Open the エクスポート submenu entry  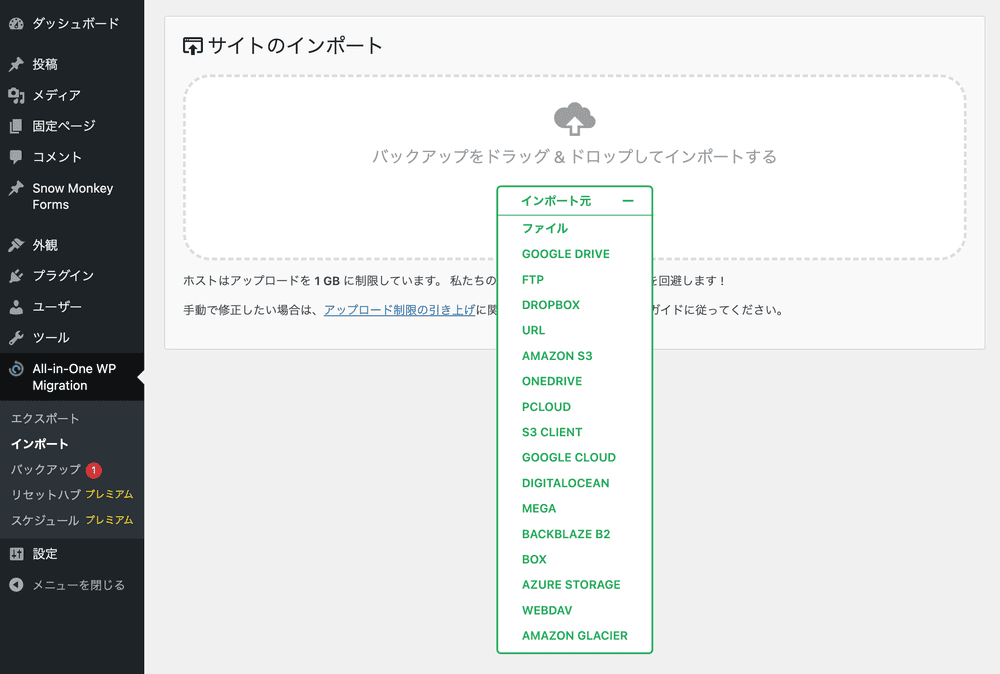point(45,419)
